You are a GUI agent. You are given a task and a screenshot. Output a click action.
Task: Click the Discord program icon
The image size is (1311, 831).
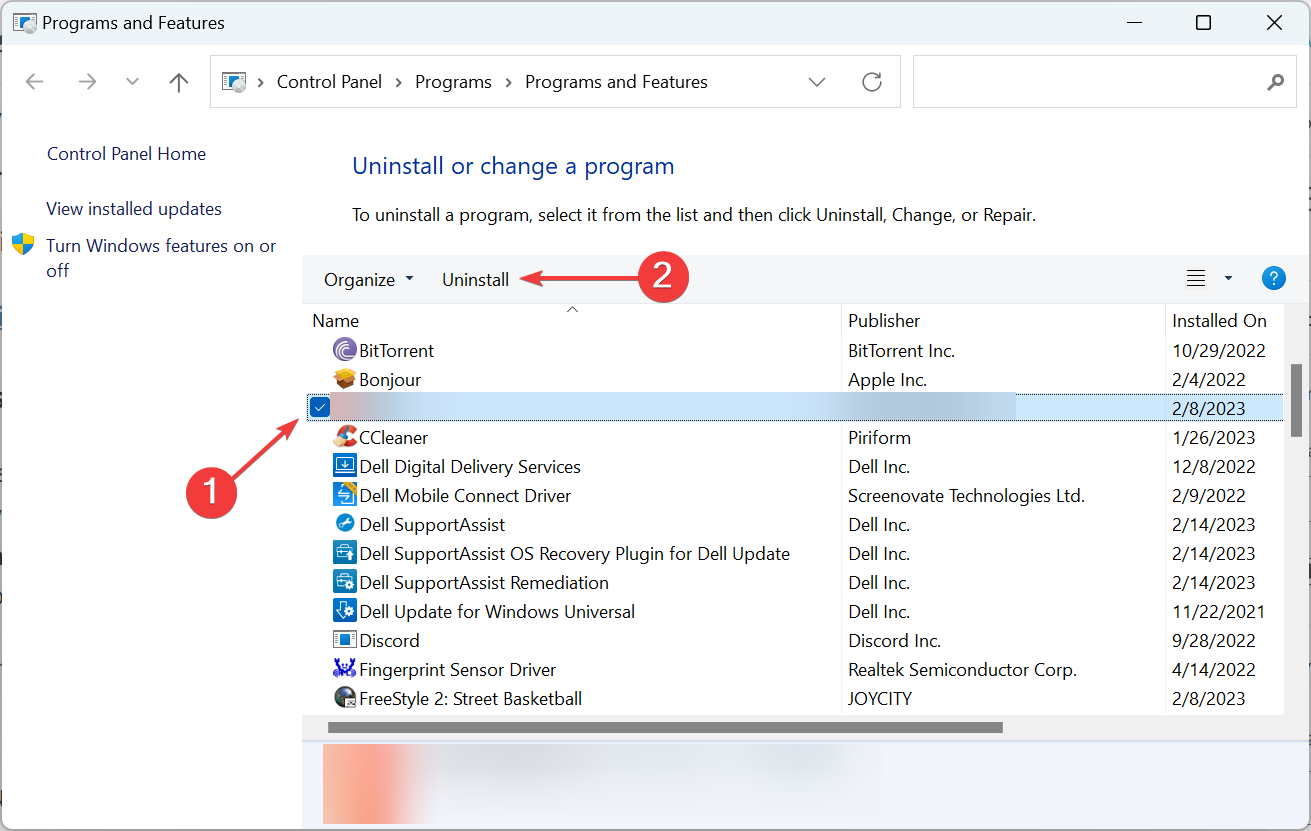(x=344, y=640)
